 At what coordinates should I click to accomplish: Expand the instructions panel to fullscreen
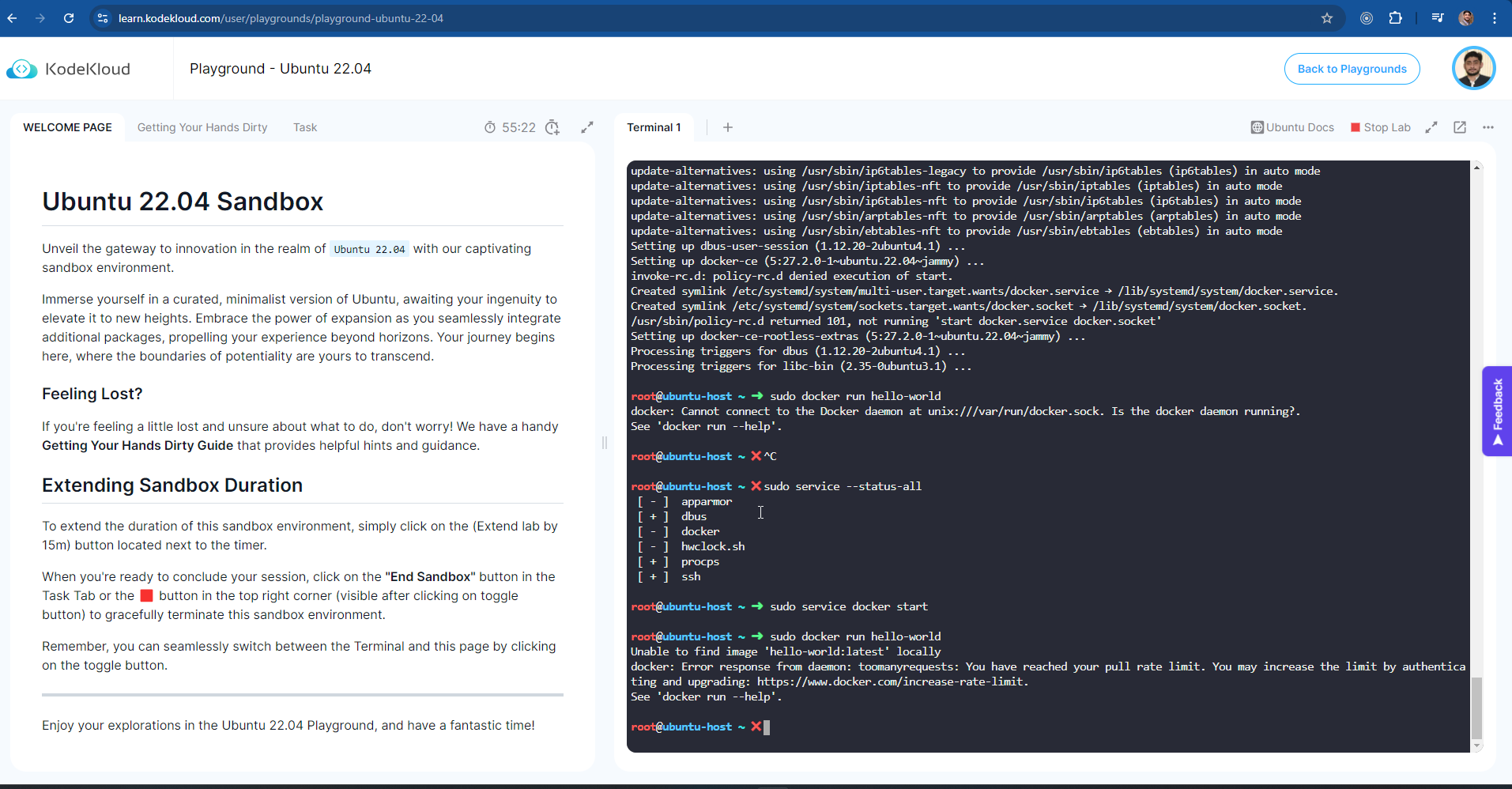coord(587,127)
